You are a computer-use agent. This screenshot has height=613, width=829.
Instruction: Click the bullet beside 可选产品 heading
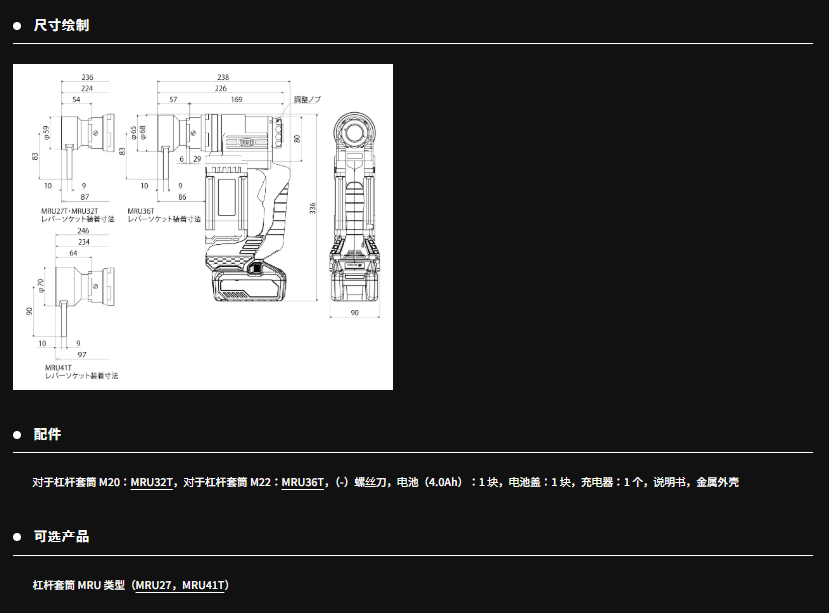point(17,537)
